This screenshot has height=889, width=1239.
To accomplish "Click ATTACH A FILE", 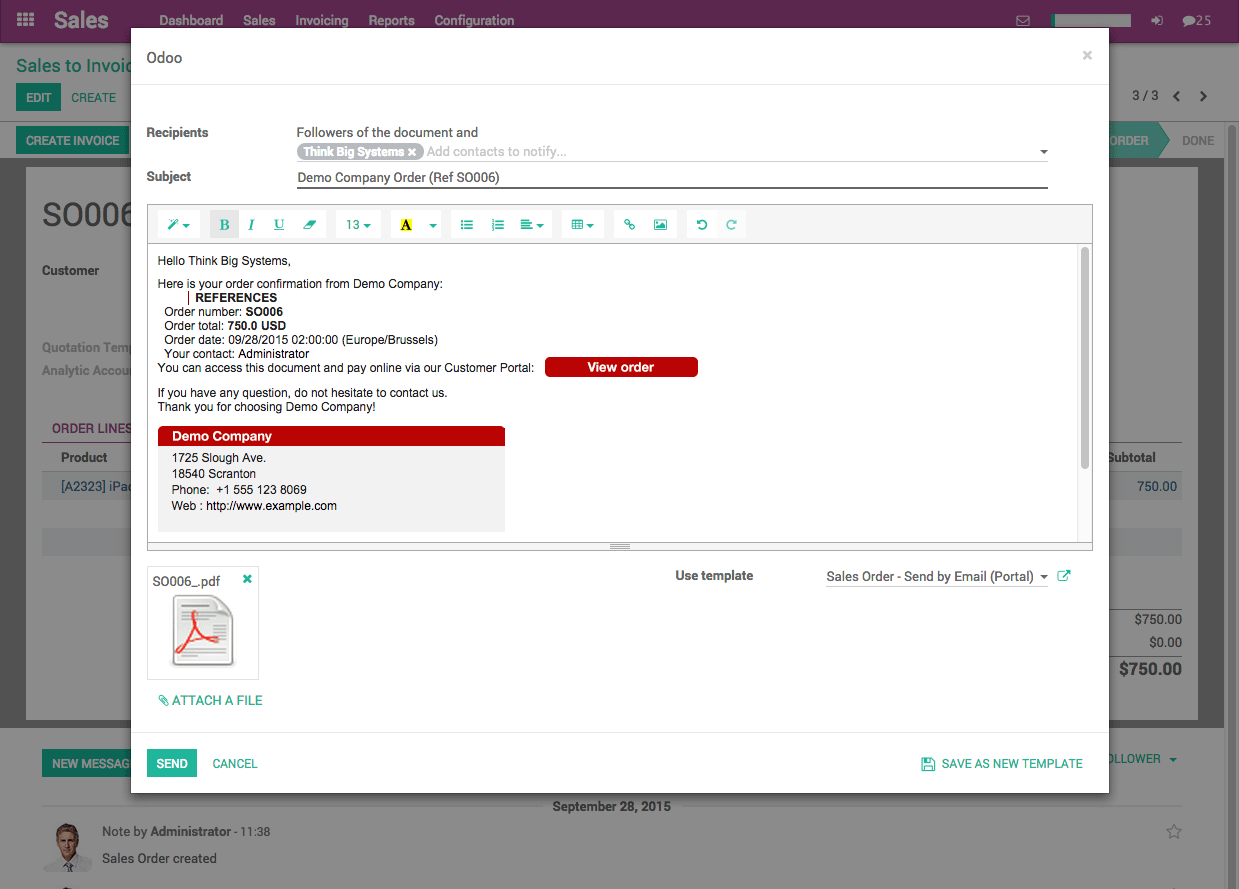I will pyautogui.click(x=210, y=700).
